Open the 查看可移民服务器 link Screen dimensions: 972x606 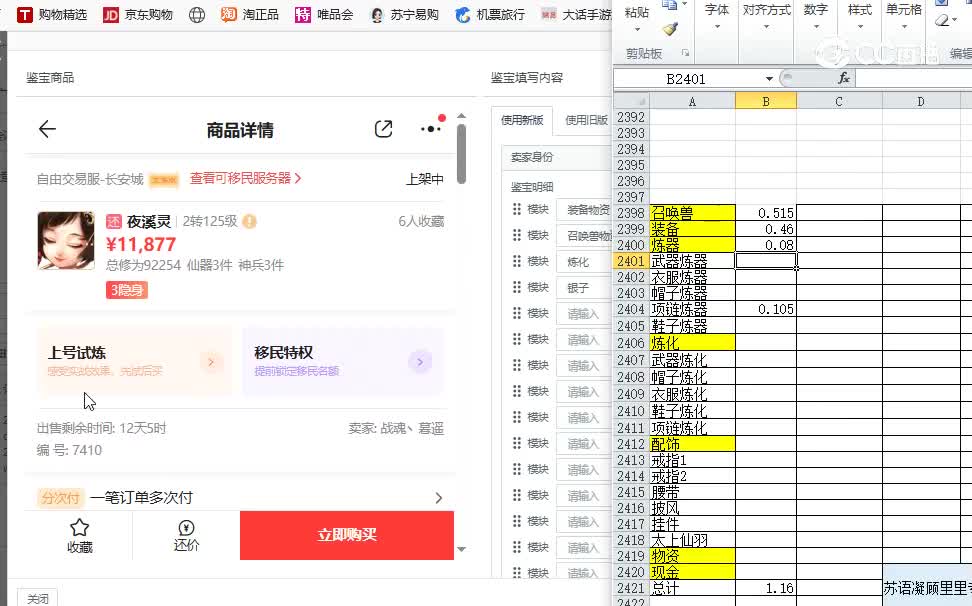(245, 178)
